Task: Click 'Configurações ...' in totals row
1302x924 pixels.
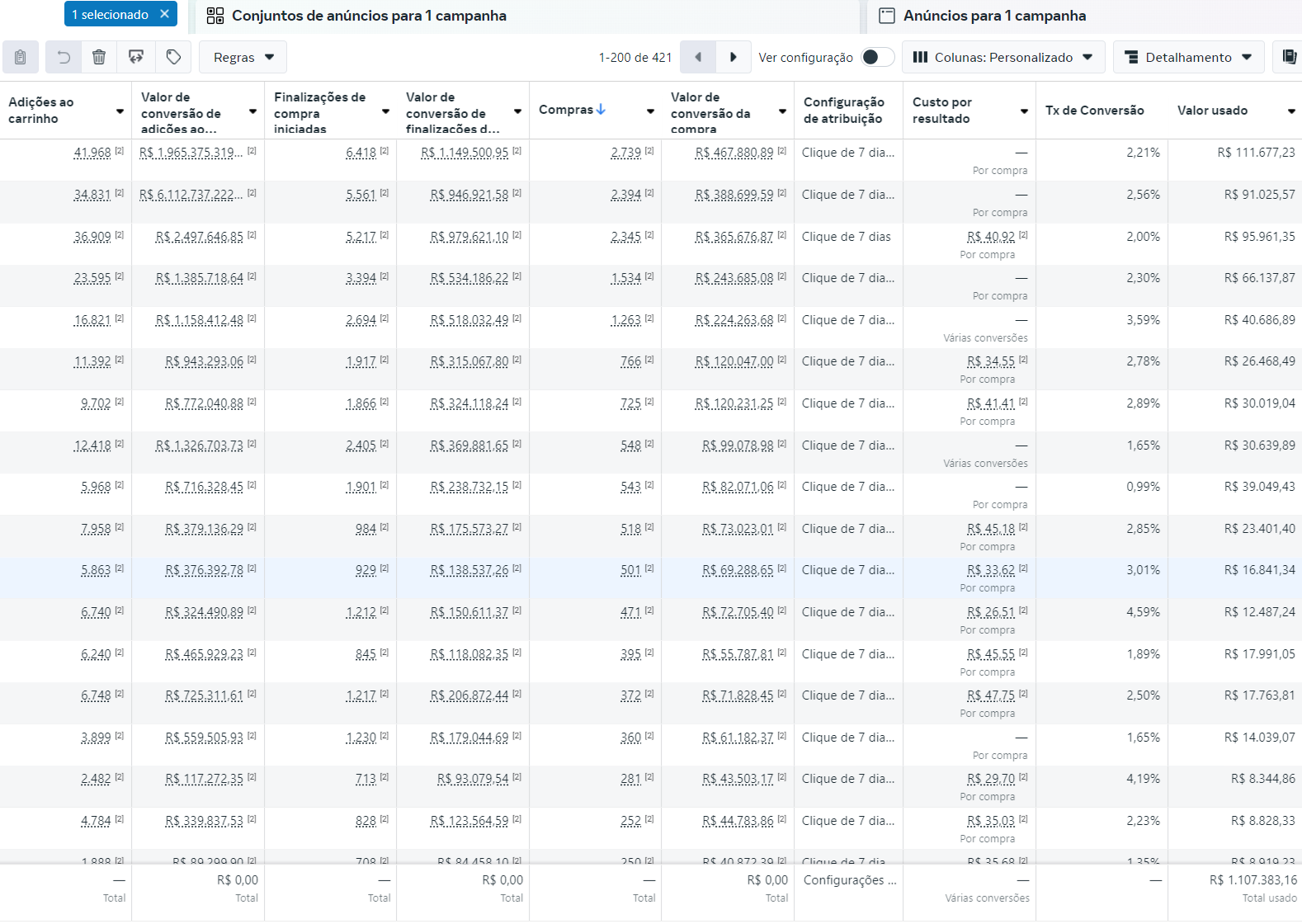Action: [x=850, y=880]
